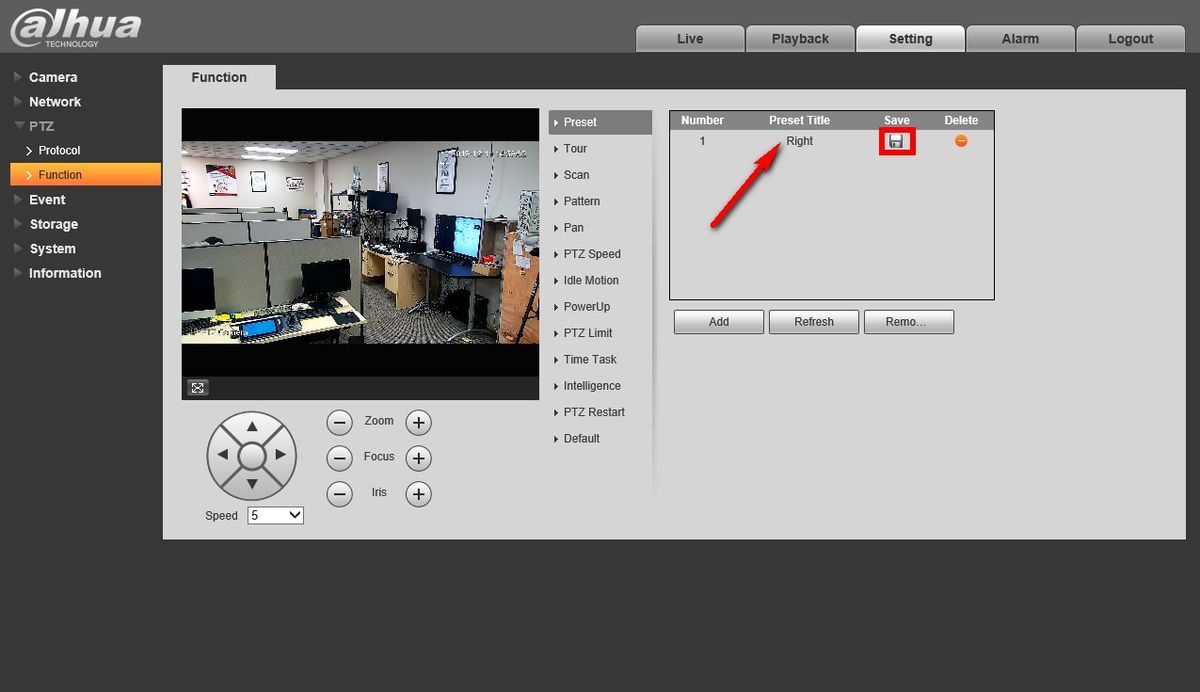1200x692 pixels.
Task: Click the Number column header
Action: pyautogui.click(x=702, y=120)
